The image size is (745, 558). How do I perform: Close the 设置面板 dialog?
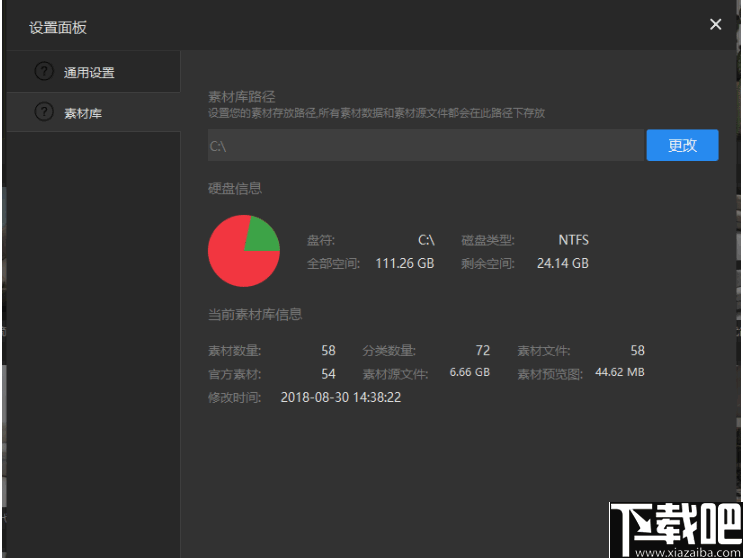pos(715,24)
